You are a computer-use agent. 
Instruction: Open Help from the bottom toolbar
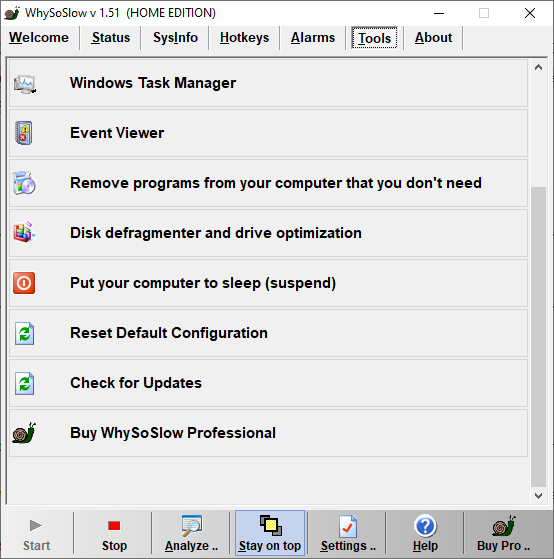pos(425,533)
